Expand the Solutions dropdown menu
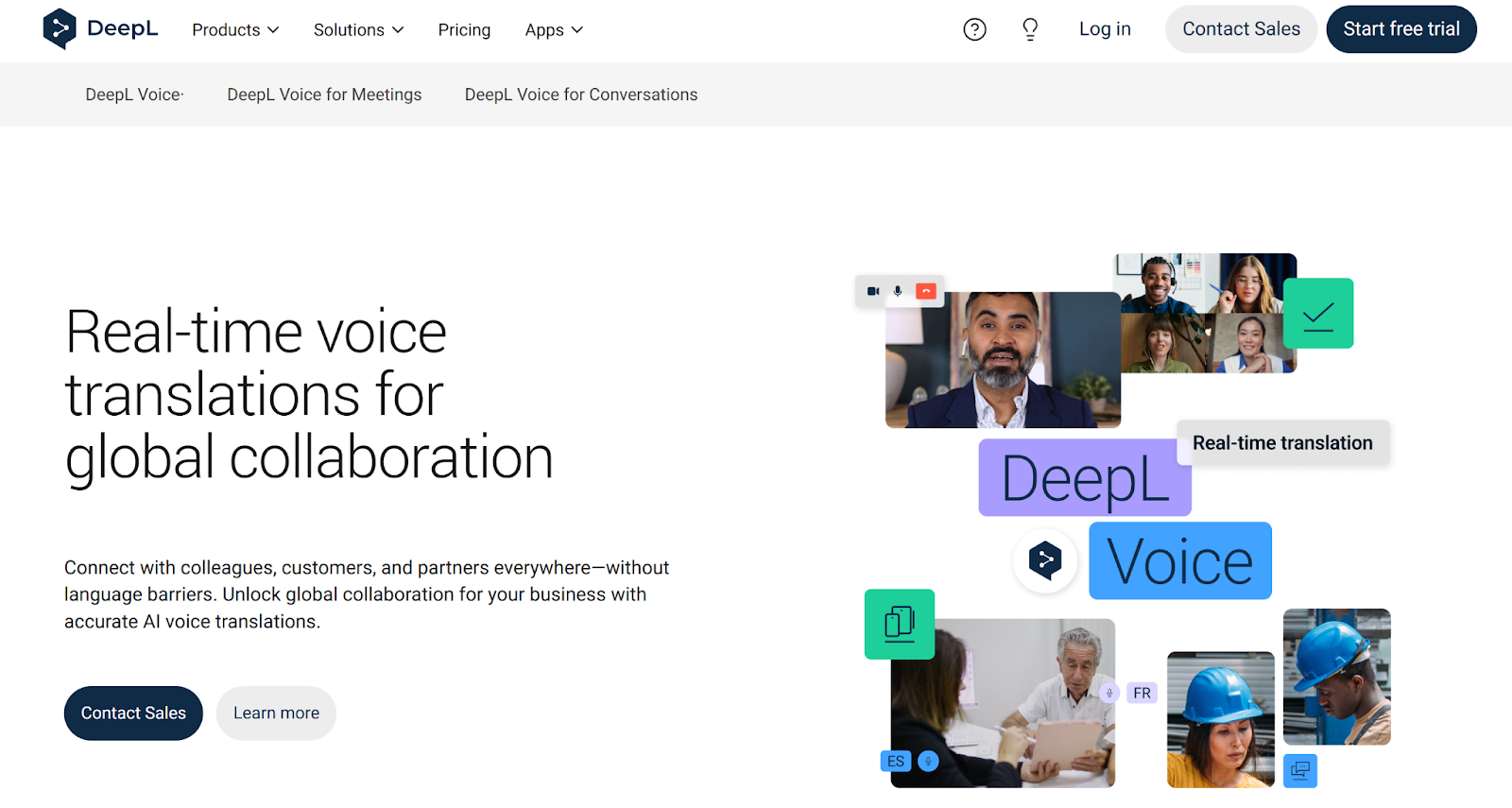The height and width of the screenshot is (808, 1512). point(359,30)
